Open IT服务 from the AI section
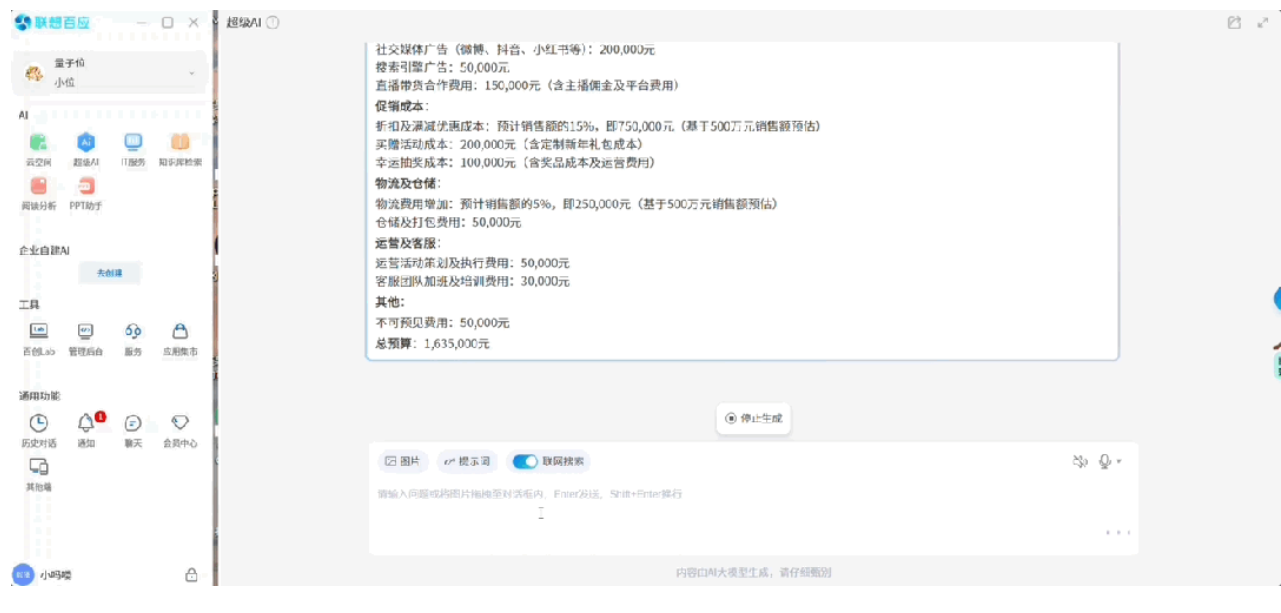This screenshot has height=613, width=1281. coord(133,143)
